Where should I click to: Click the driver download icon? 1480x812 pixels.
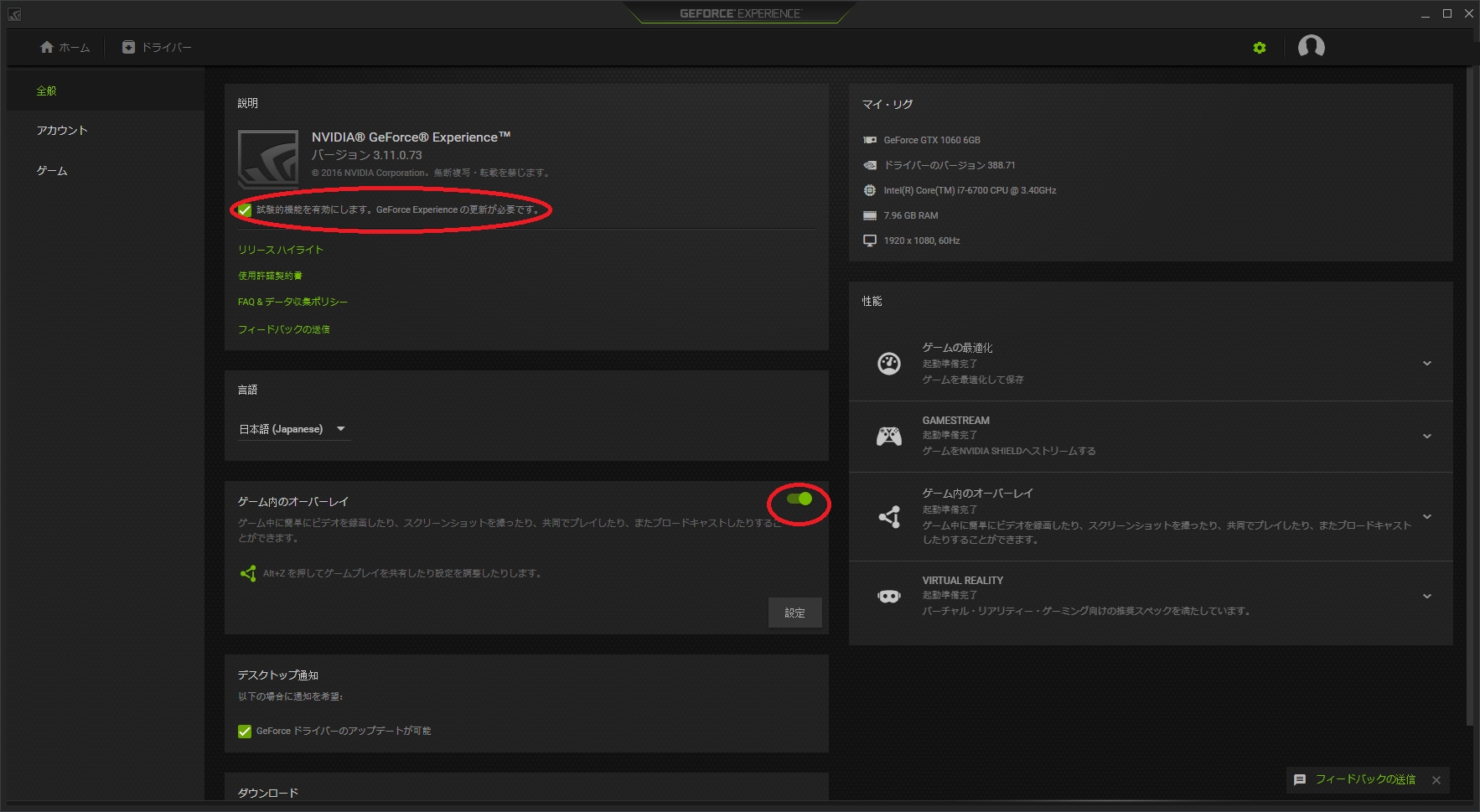128,48
